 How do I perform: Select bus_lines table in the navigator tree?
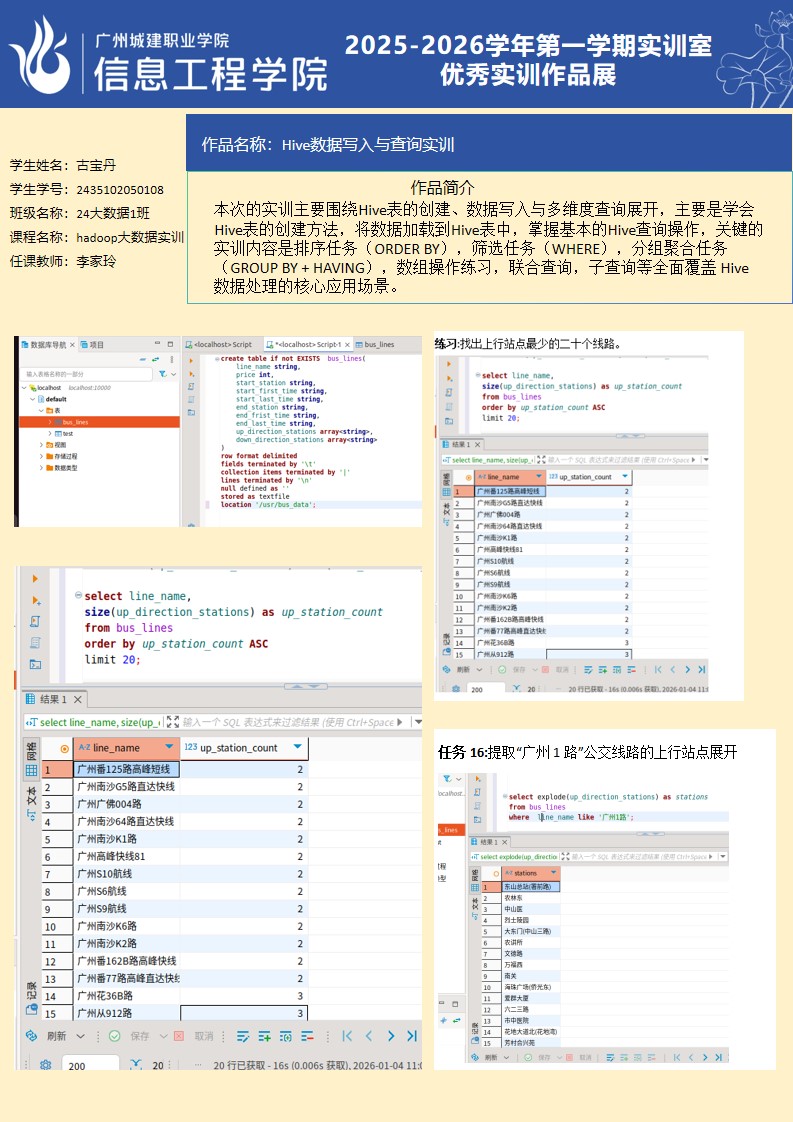click(75, 422)
